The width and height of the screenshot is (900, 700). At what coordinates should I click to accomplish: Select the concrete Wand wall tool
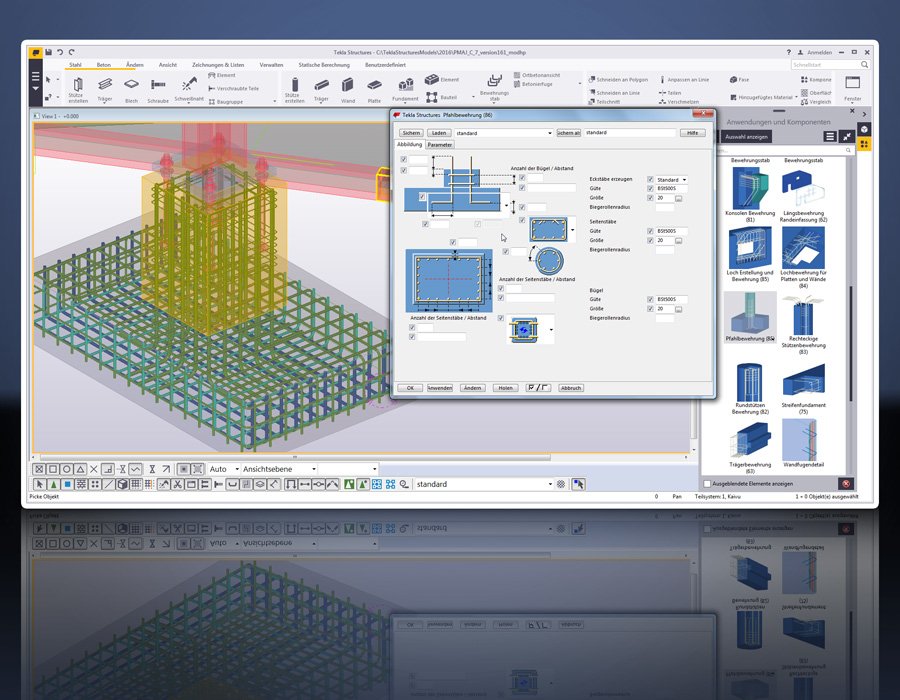[348, 90]
